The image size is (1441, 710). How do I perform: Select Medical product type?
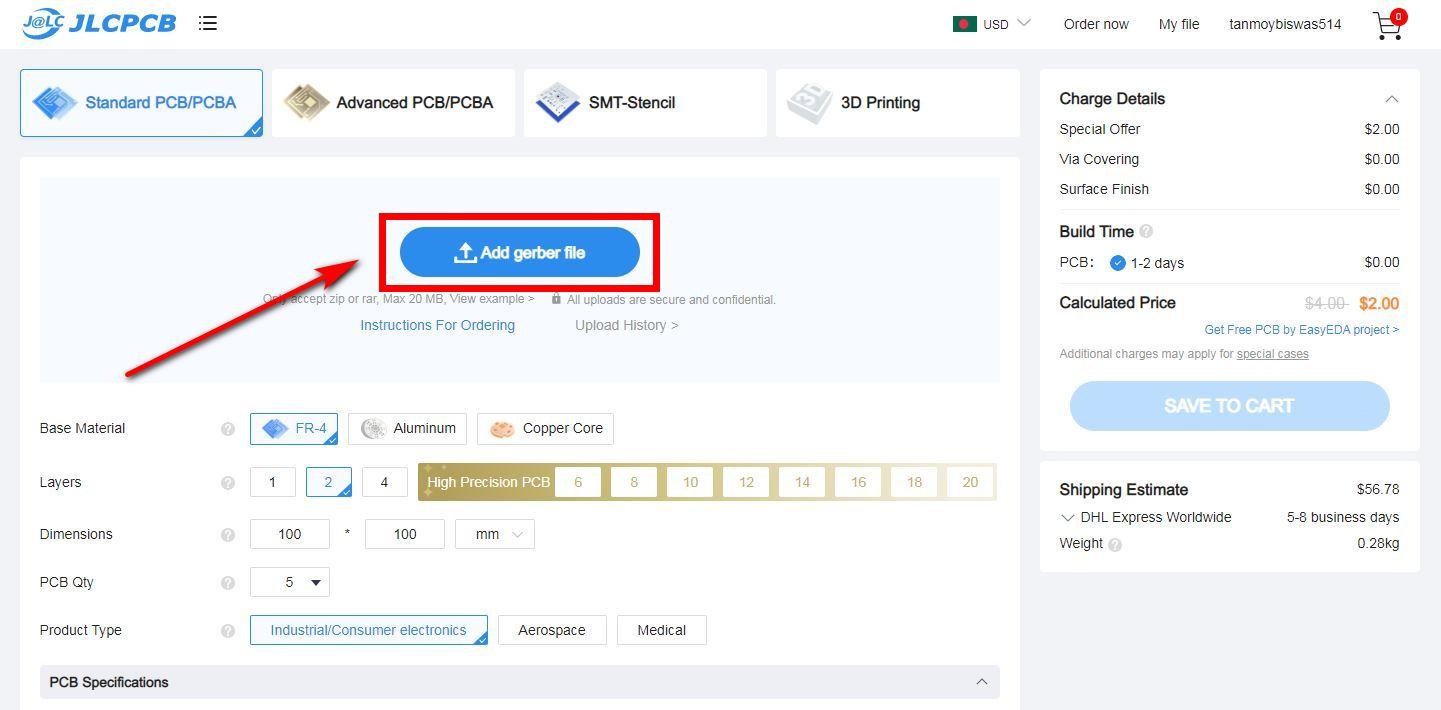tap(662, 630)
